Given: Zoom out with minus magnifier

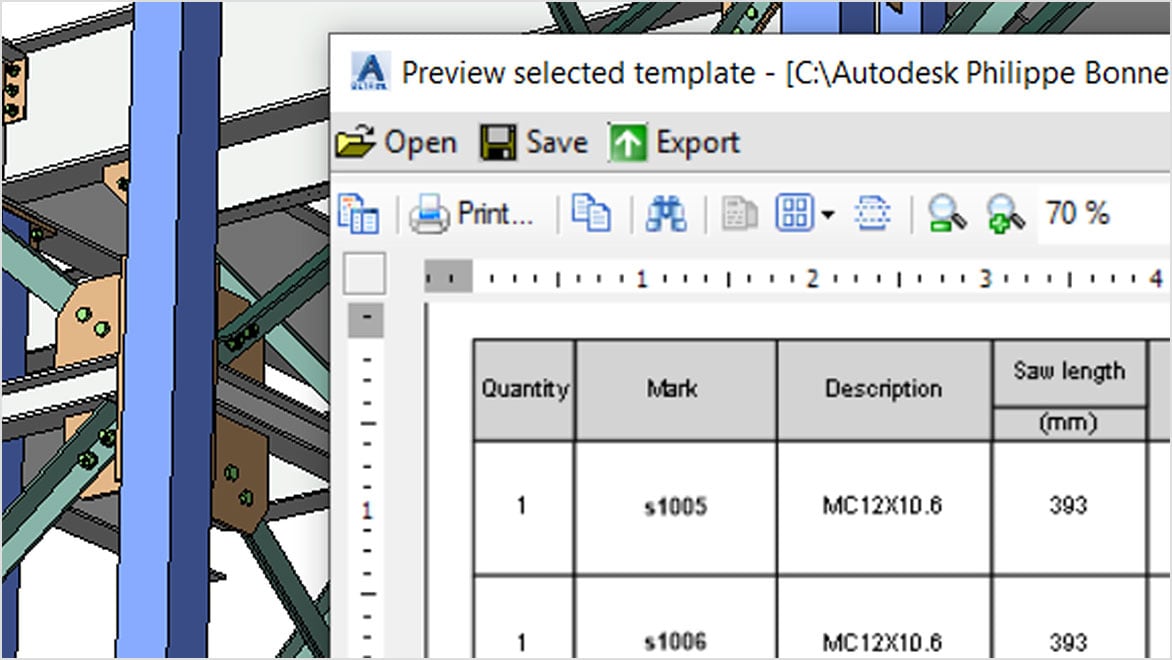Looking at the screenshot, I should point(945,214).
